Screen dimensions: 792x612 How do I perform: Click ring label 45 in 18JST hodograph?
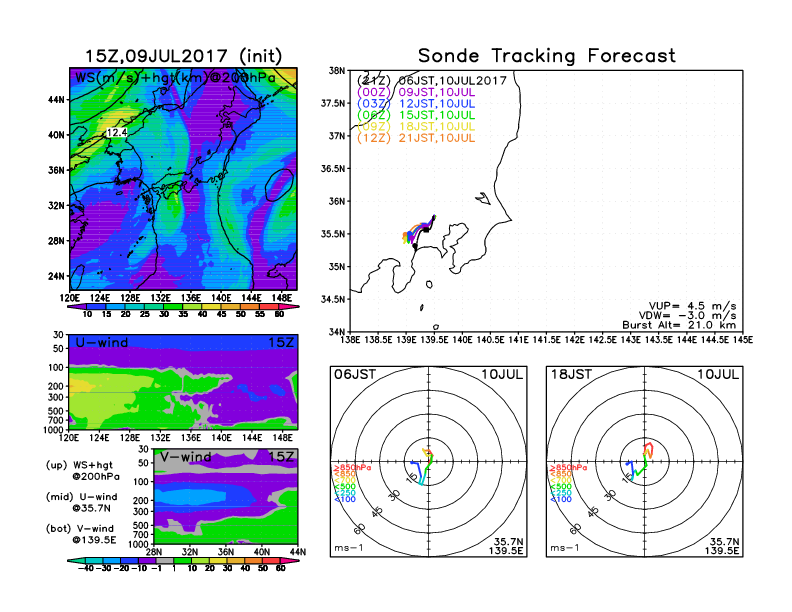pos(593,511)
